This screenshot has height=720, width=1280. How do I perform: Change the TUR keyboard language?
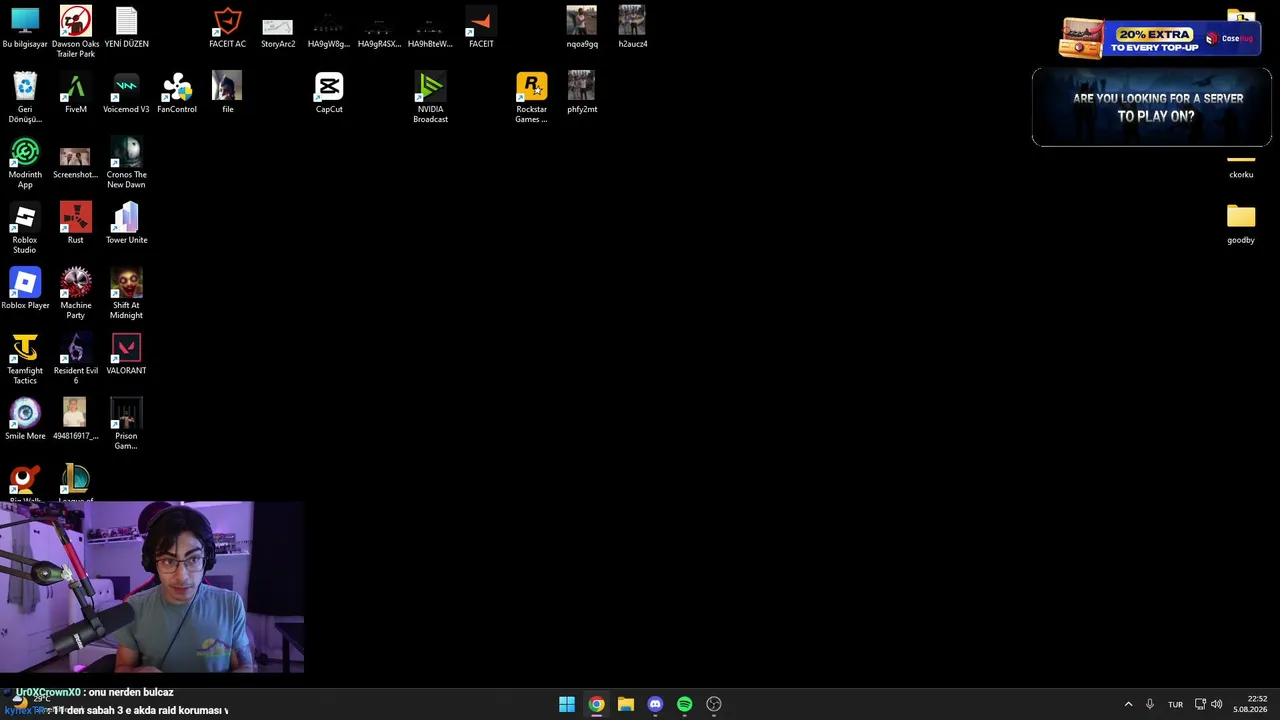coord(1176,704)
